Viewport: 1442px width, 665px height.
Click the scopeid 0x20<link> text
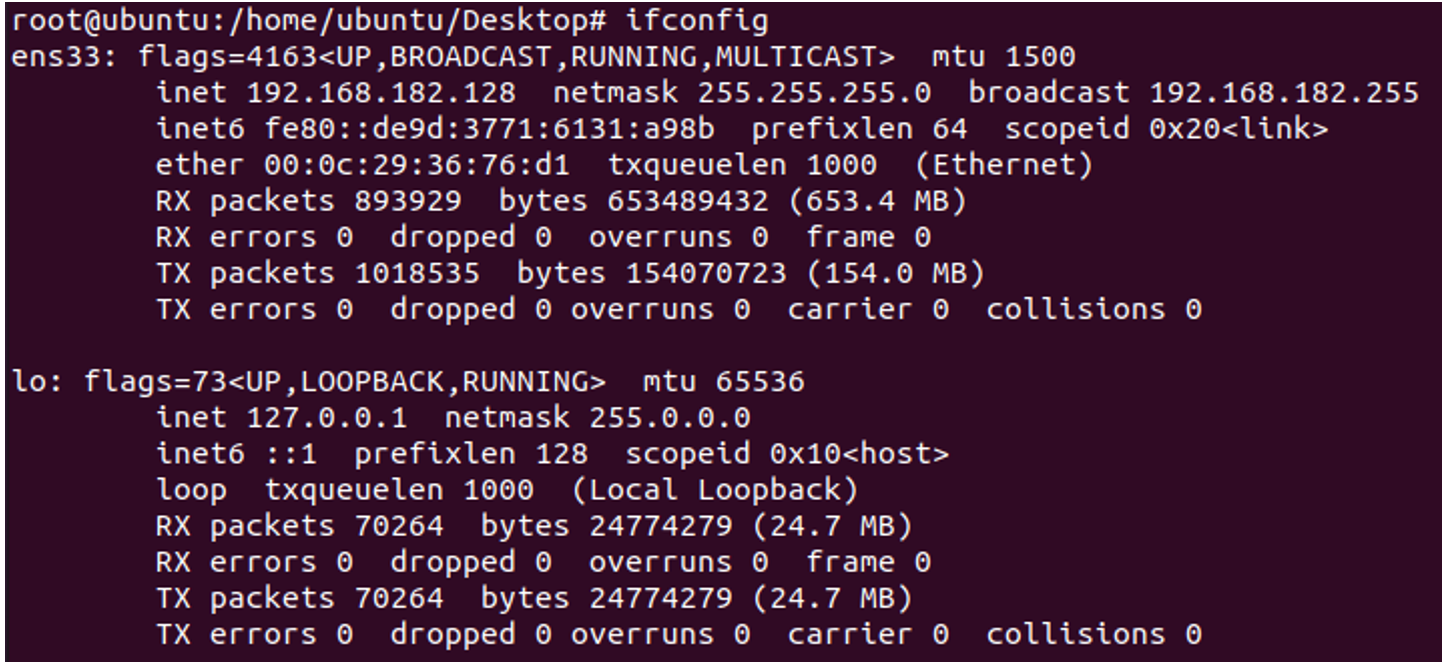click(1166, 129)
